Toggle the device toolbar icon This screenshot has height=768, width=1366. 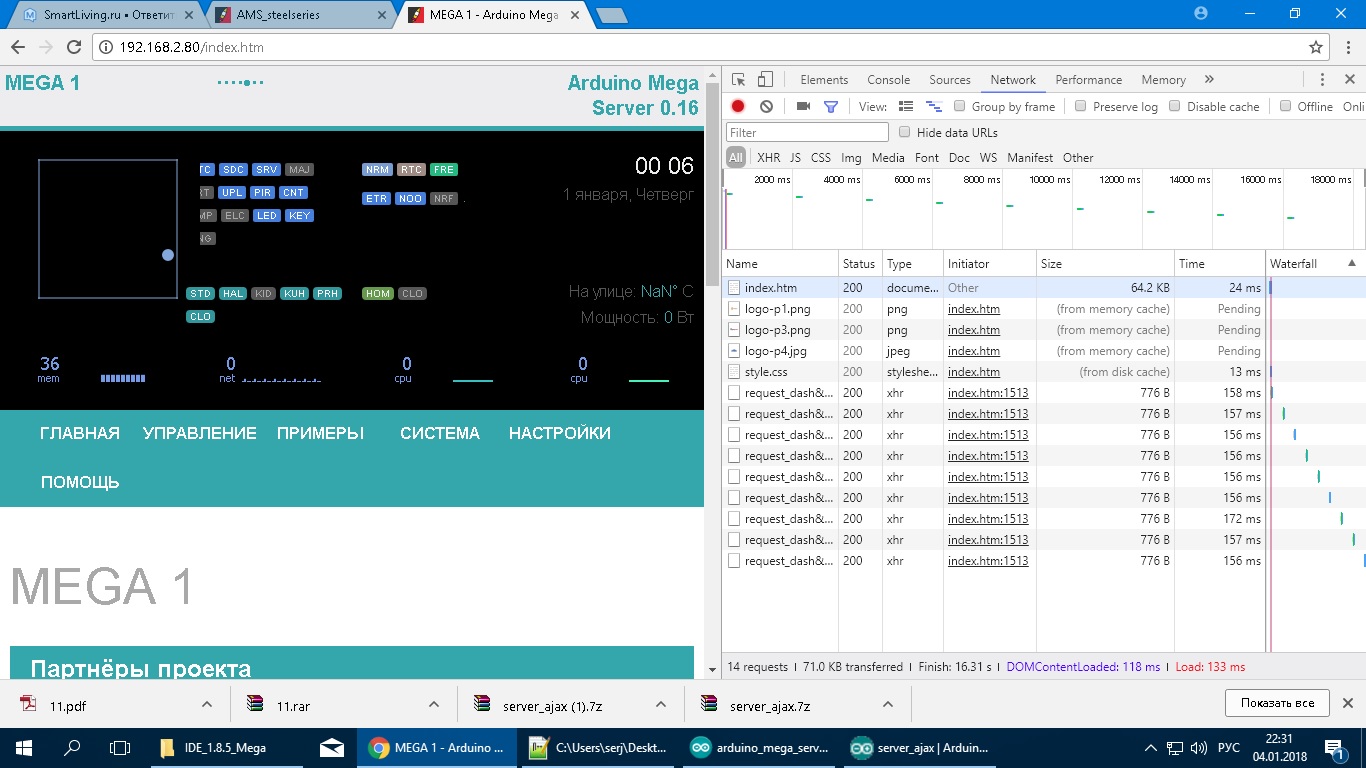tap(765, 80)
